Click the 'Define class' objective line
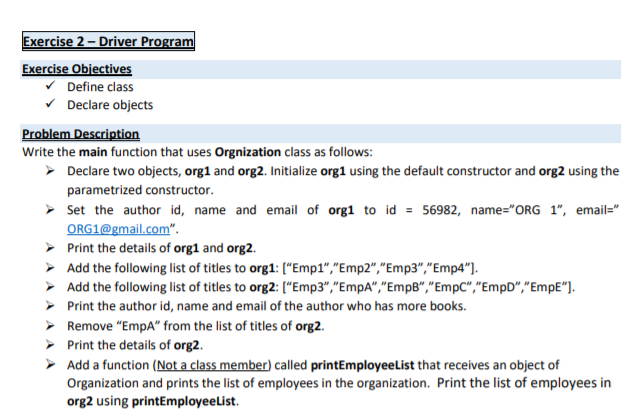 100,87
